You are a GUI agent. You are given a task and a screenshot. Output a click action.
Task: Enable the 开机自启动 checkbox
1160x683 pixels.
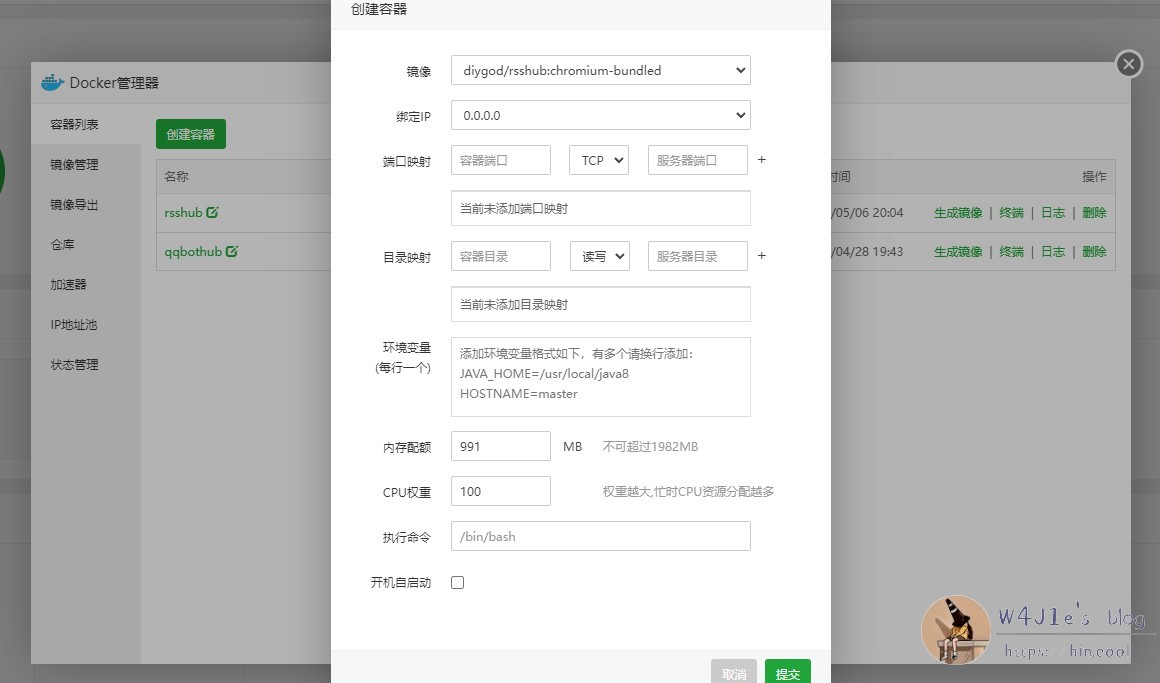click(x=458, y=582)
